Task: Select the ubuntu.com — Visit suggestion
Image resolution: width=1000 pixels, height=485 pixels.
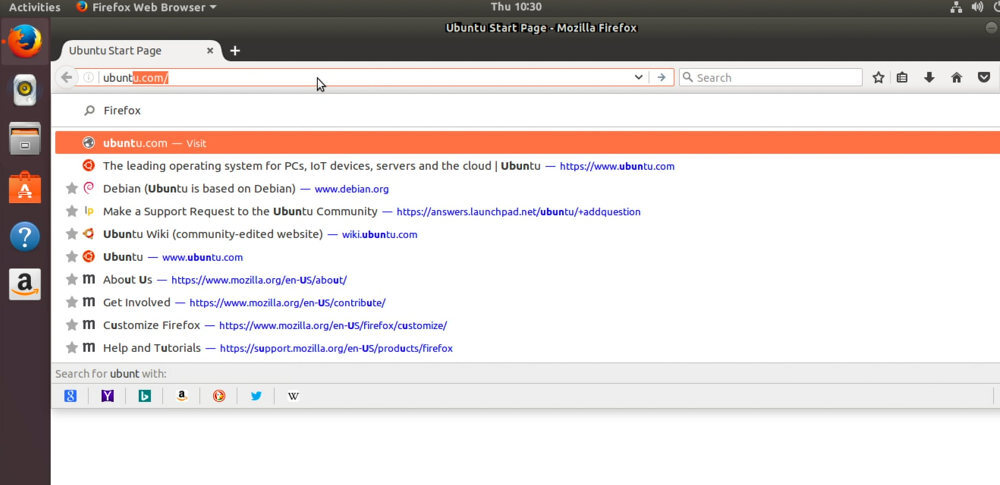Action: point(527,143)
